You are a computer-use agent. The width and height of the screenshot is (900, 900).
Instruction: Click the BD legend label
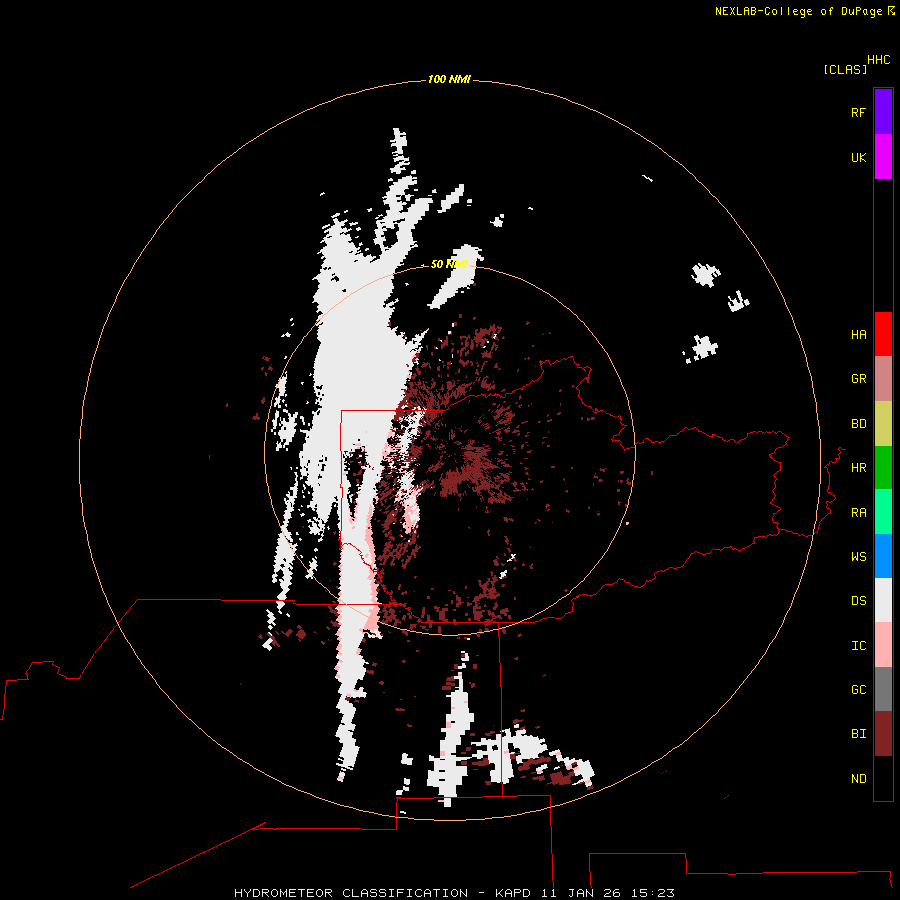(x=858, y=424)
